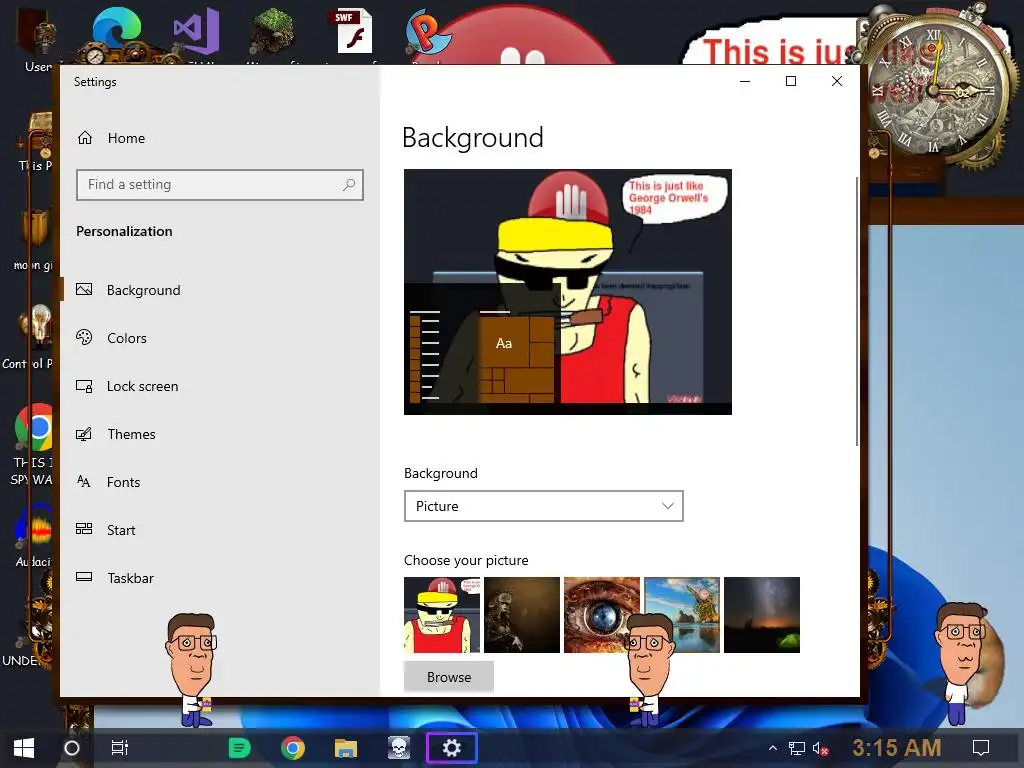Open the skull icon app on taskbar
Viewport: 1024px width, 768px height.
[x=398, y=748]
